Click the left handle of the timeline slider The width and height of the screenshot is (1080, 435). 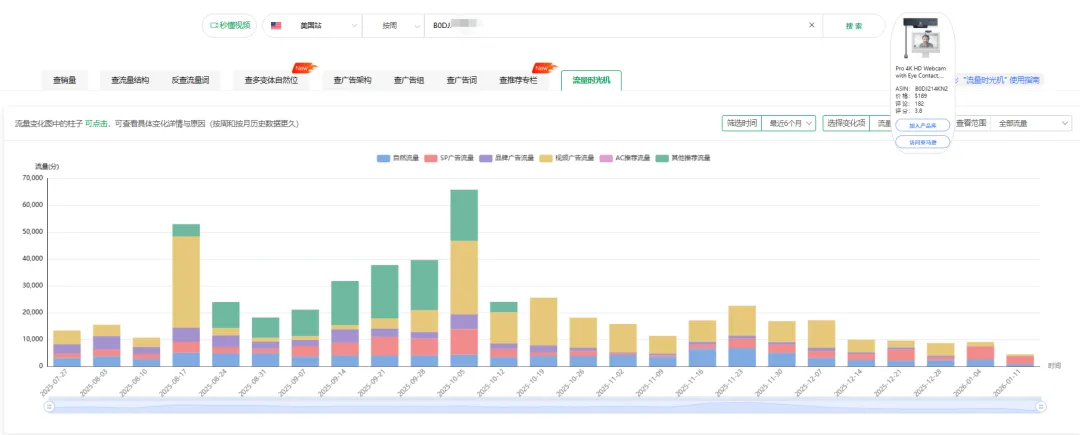tap(46, 406)
